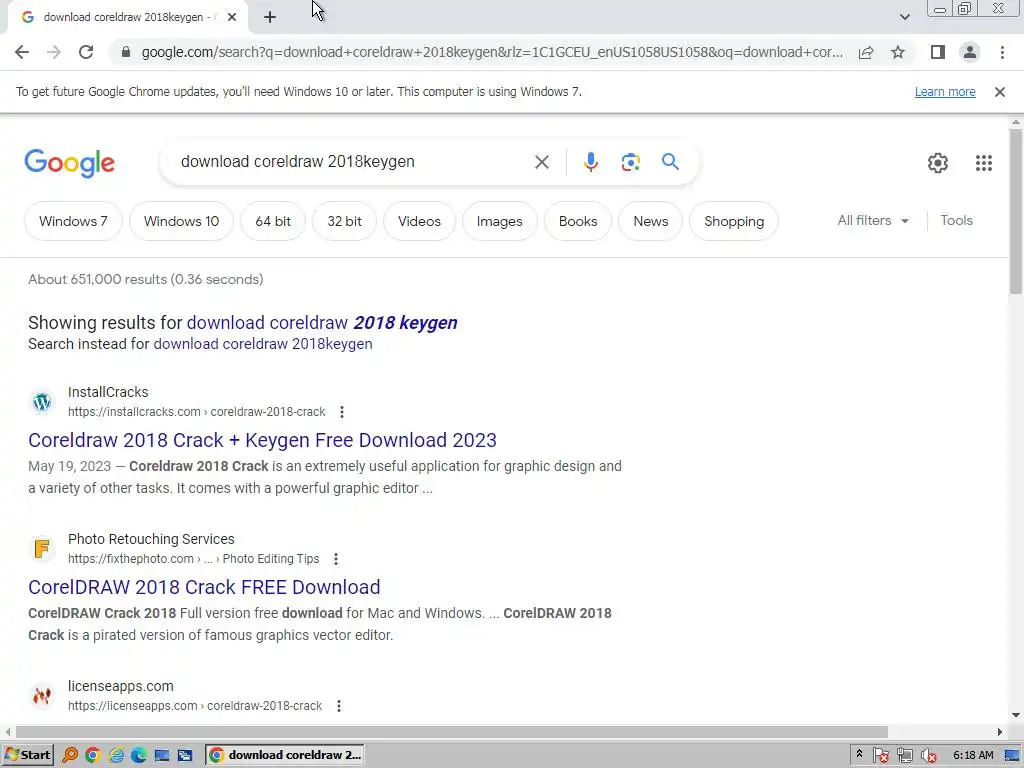Viewport: 1024px width, 768px height.
Task: Filter results by Windows 10
Action: 182,221
